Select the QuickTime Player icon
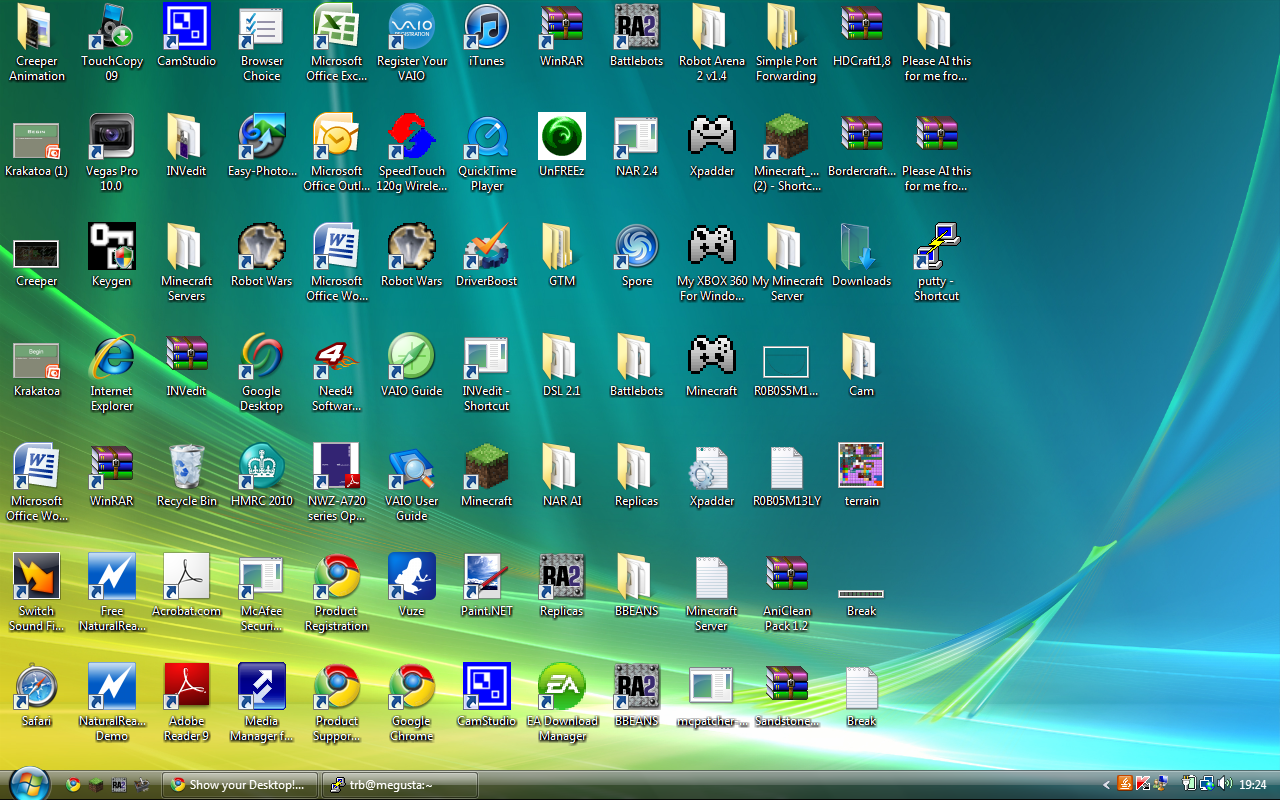Screen dimensions: 1280x800 pos(487,137)
